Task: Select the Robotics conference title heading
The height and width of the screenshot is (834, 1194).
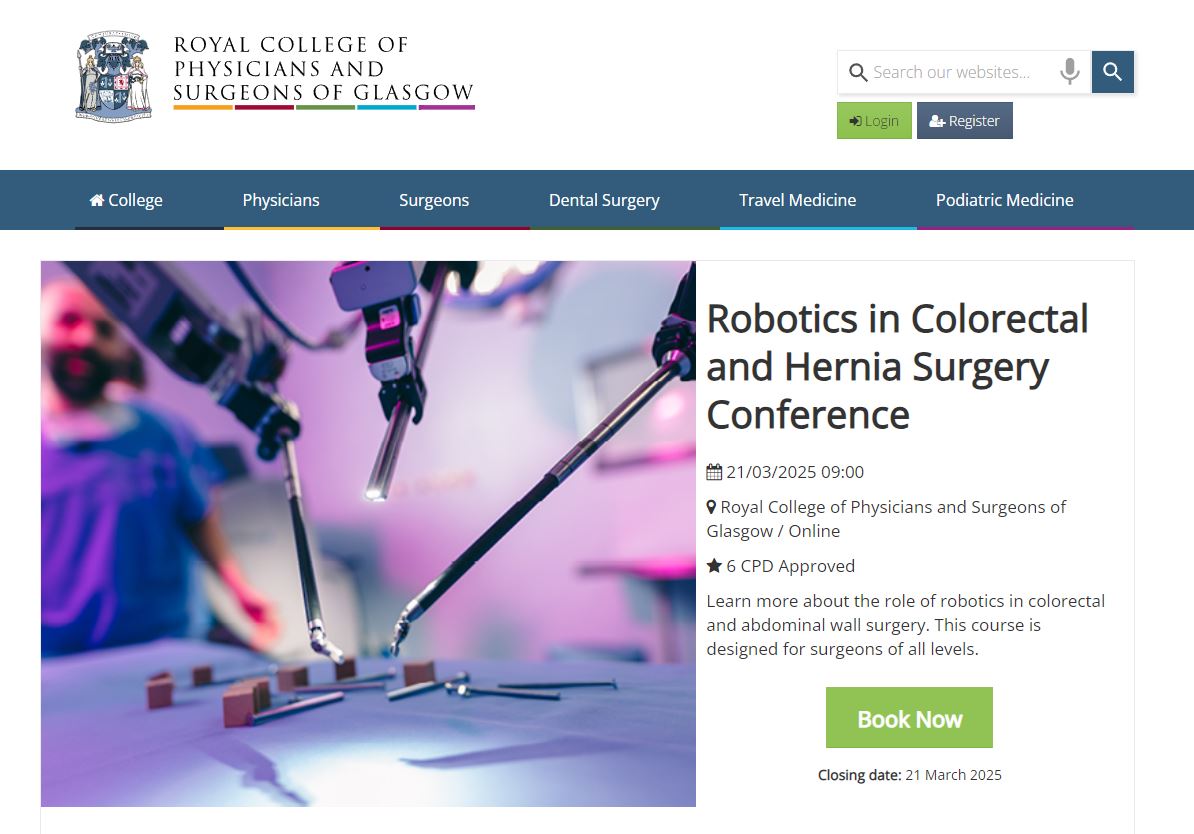Action: pos(897,367)
